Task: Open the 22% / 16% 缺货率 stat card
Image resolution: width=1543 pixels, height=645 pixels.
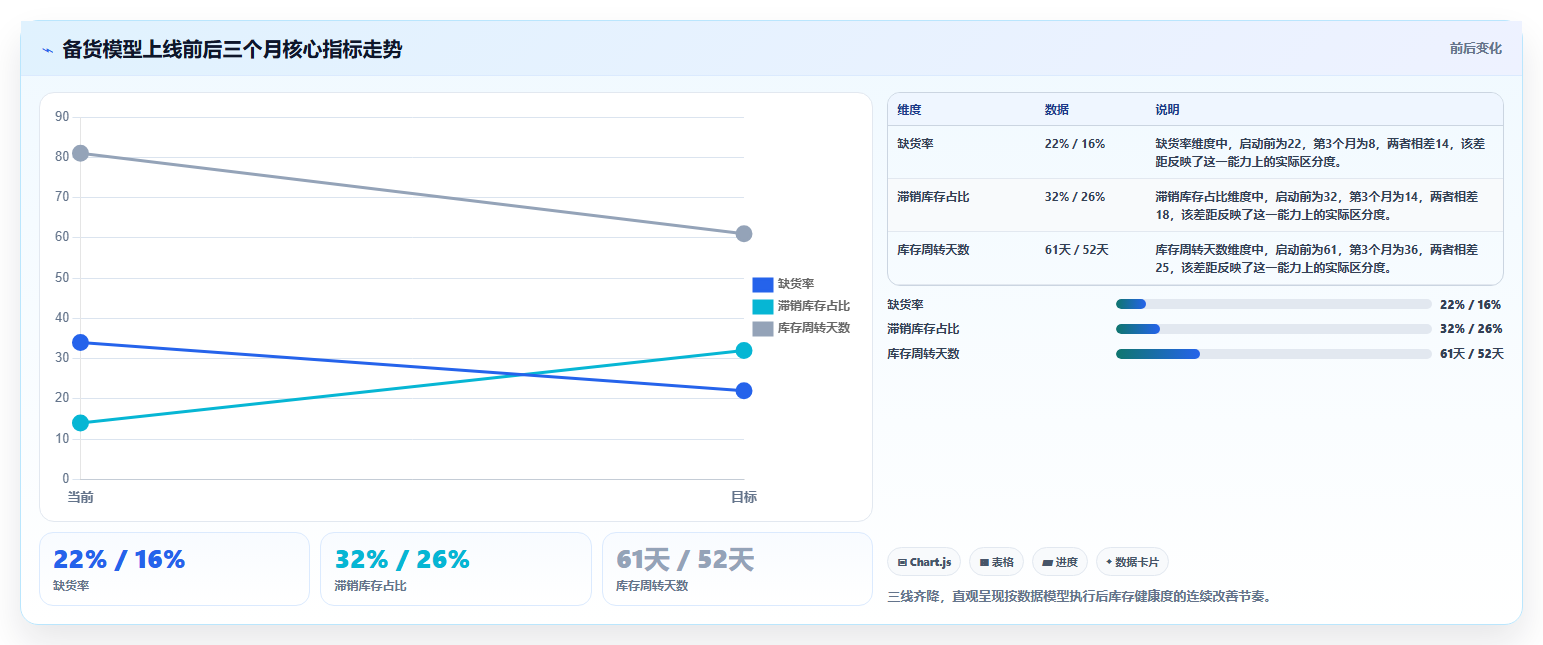Action: click(x=174, y=569)
